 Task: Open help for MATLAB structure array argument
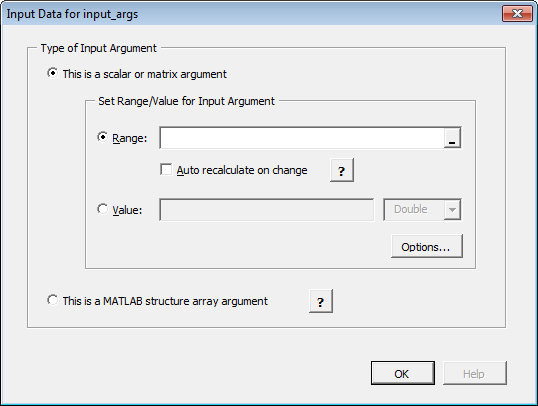[x=321, y=301]
